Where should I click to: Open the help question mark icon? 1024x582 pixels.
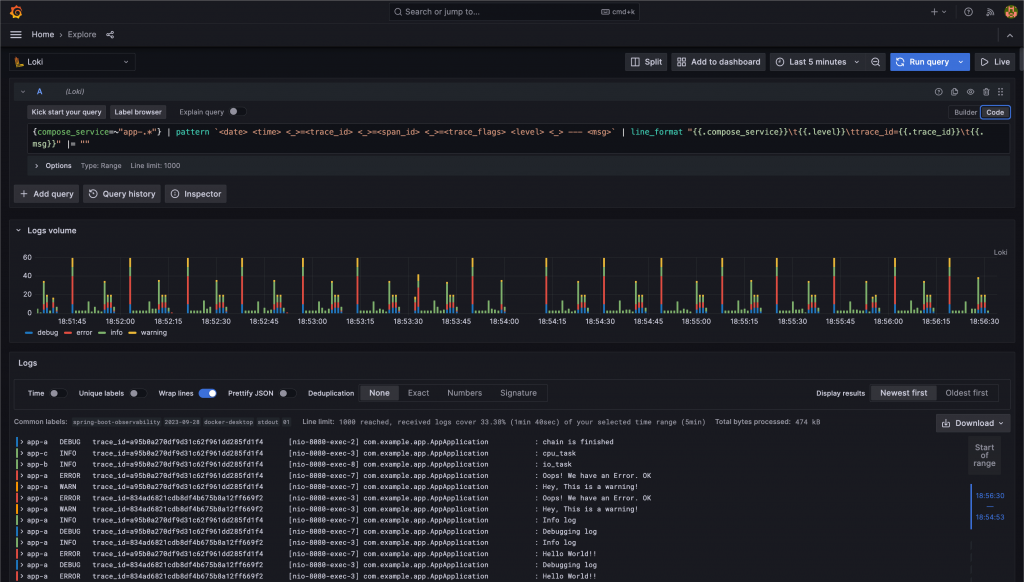pos(968,12)
